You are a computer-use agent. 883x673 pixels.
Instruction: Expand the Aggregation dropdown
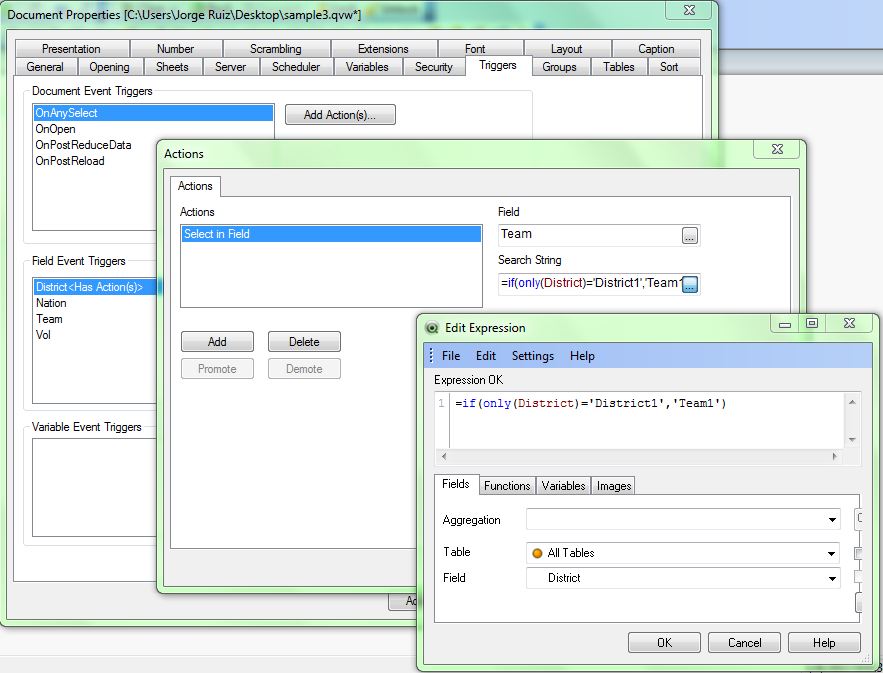[832, 520]
